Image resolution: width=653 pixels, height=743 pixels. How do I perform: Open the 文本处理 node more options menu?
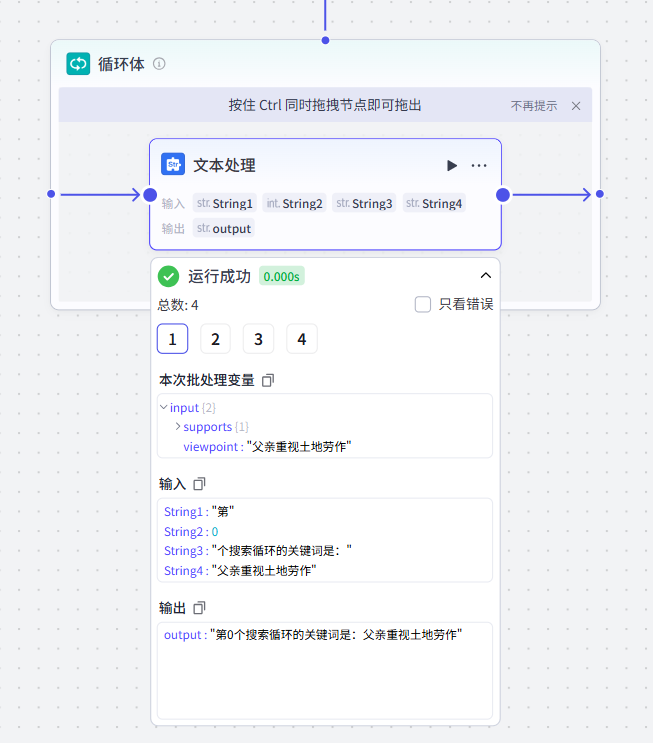(479, 165)
